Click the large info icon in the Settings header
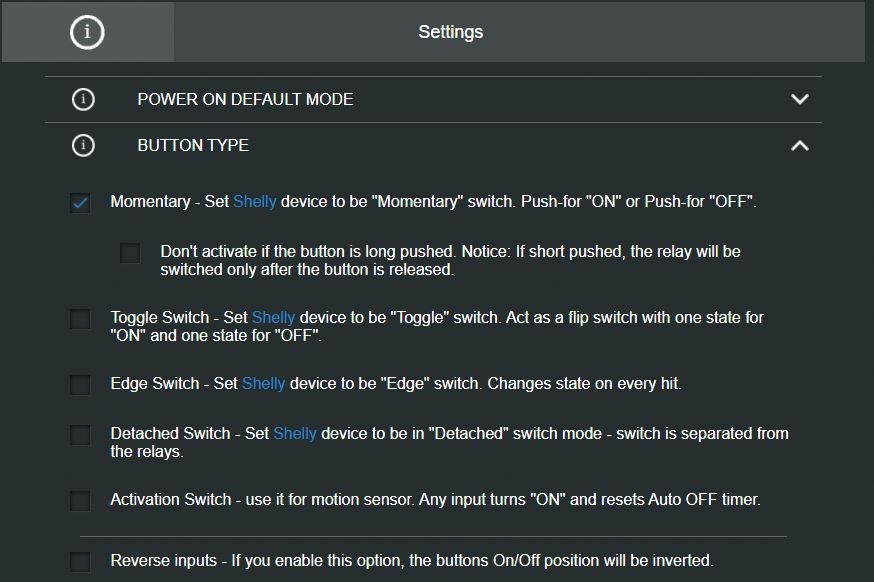The image size is (874, 582). point(87,32)
